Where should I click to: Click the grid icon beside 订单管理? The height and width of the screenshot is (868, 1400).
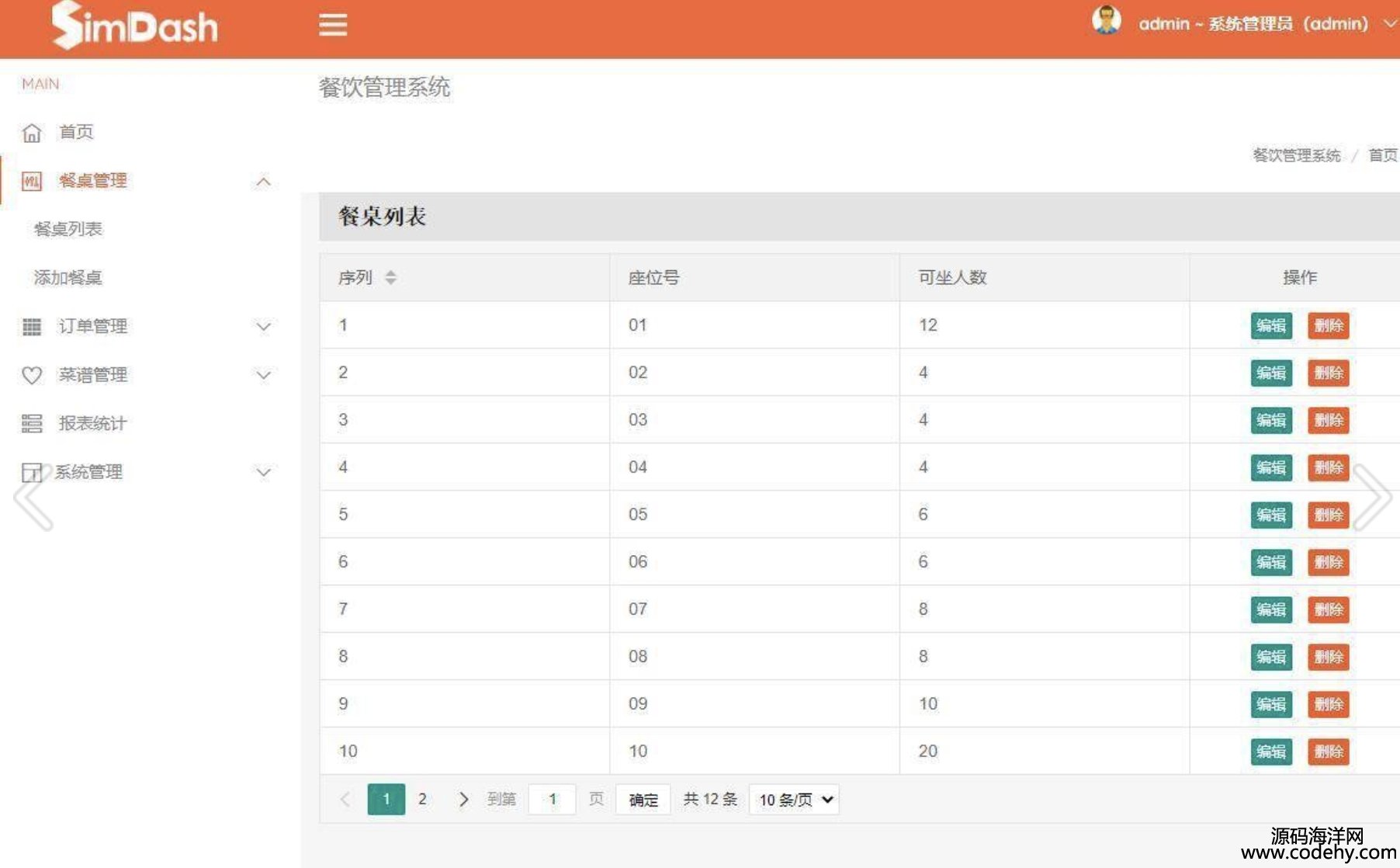click(x=32, y=327)
